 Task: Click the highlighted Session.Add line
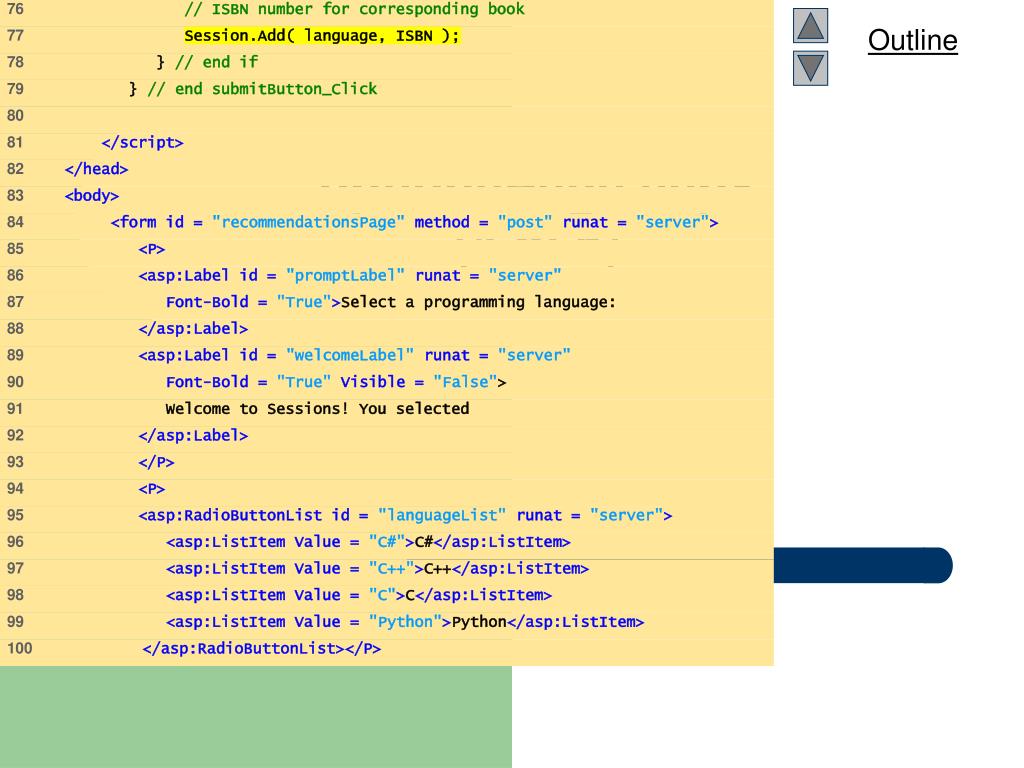321,35
